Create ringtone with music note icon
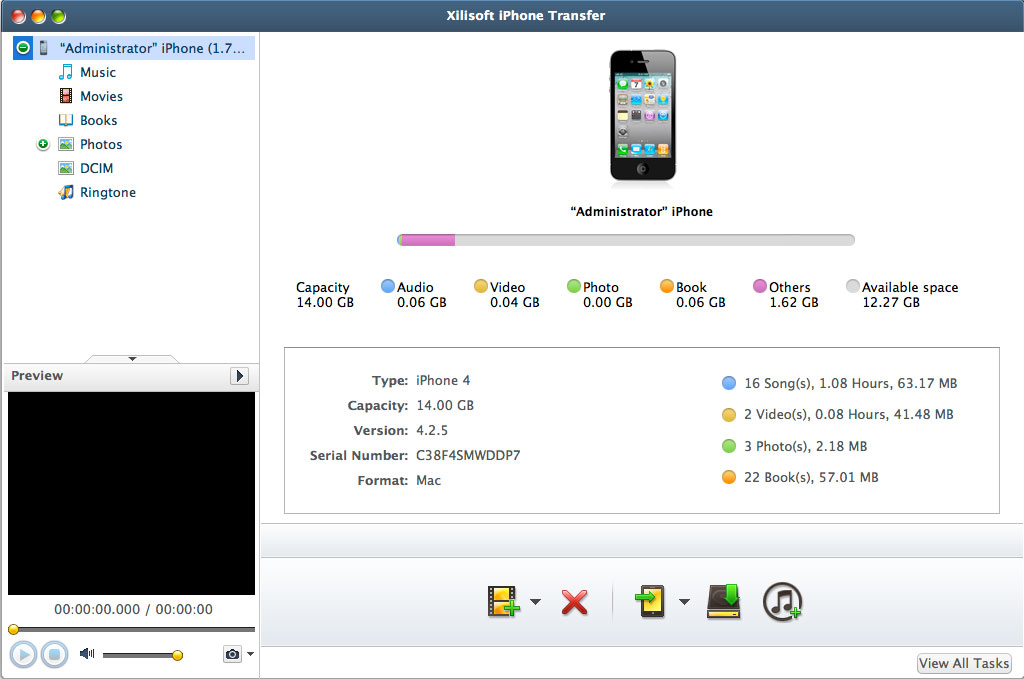The image size is (1024, 679). (782, 601)
